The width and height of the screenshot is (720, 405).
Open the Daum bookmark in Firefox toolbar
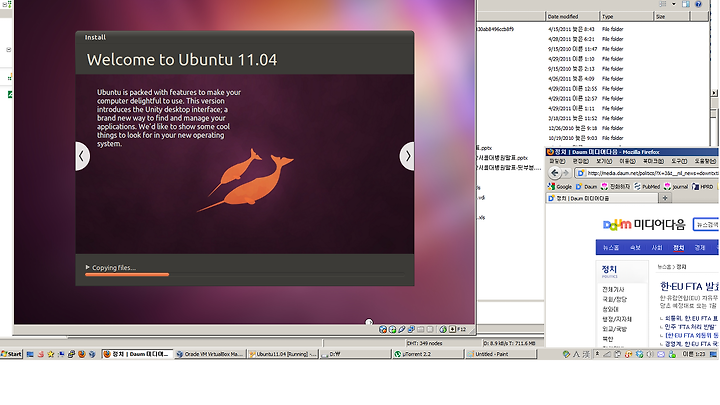(586, 186)
